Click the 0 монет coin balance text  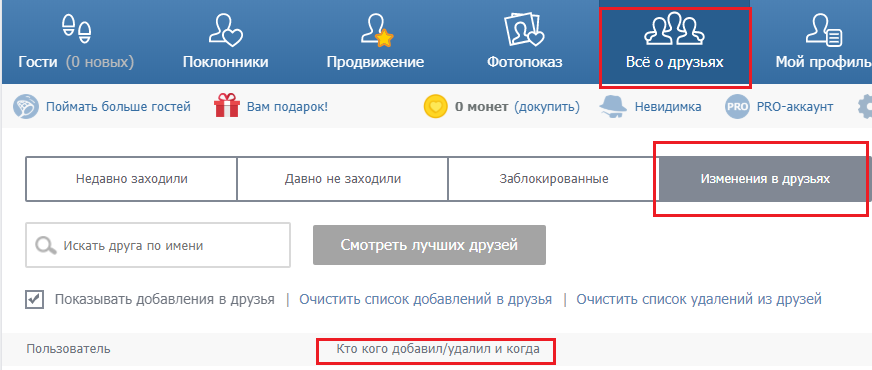[x=481, y=106]
